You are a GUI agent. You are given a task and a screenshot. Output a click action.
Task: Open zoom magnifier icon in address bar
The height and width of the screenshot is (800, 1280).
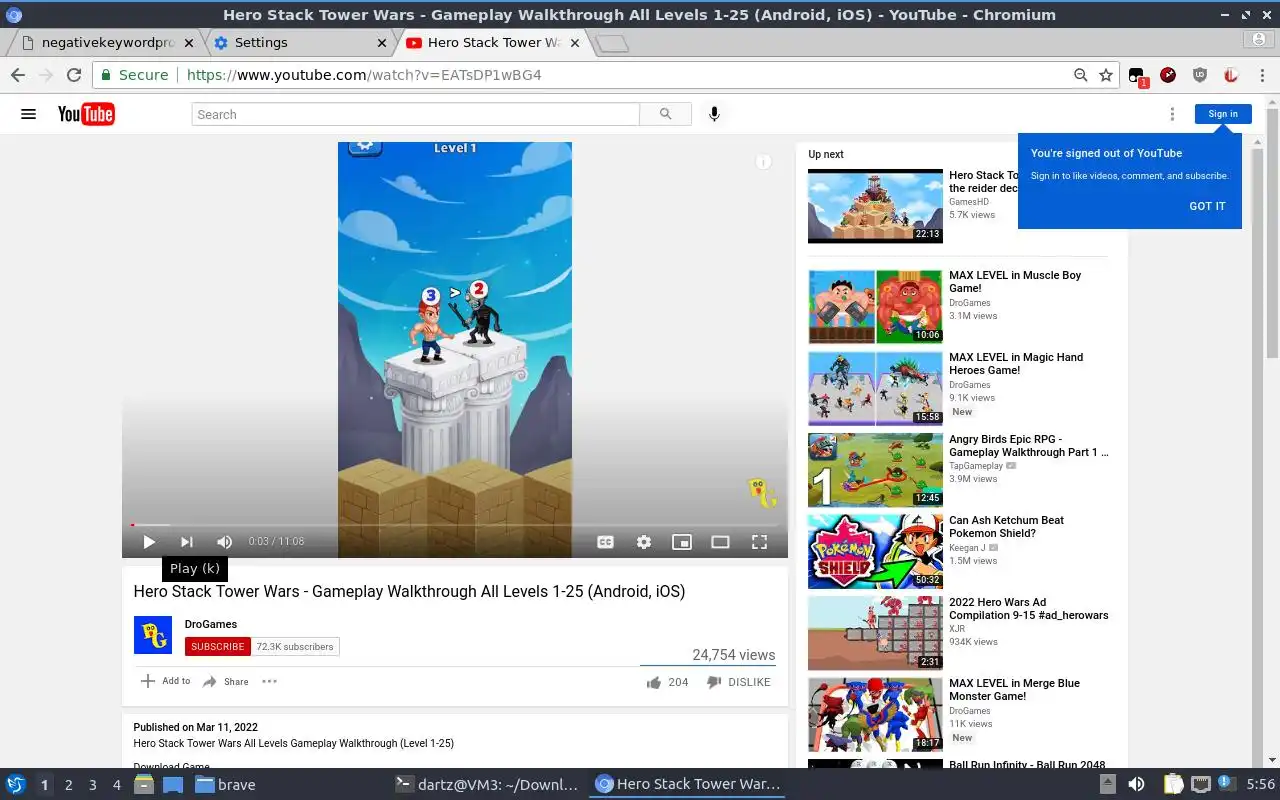pos(1081,75)
